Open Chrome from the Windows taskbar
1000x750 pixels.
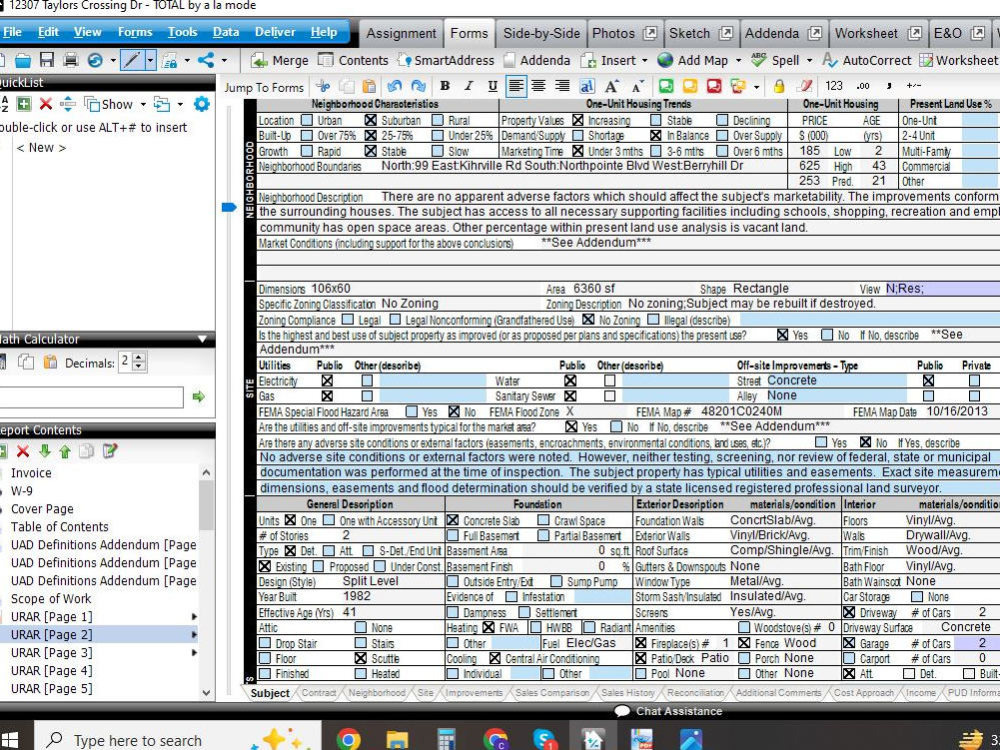pos(348,739)
